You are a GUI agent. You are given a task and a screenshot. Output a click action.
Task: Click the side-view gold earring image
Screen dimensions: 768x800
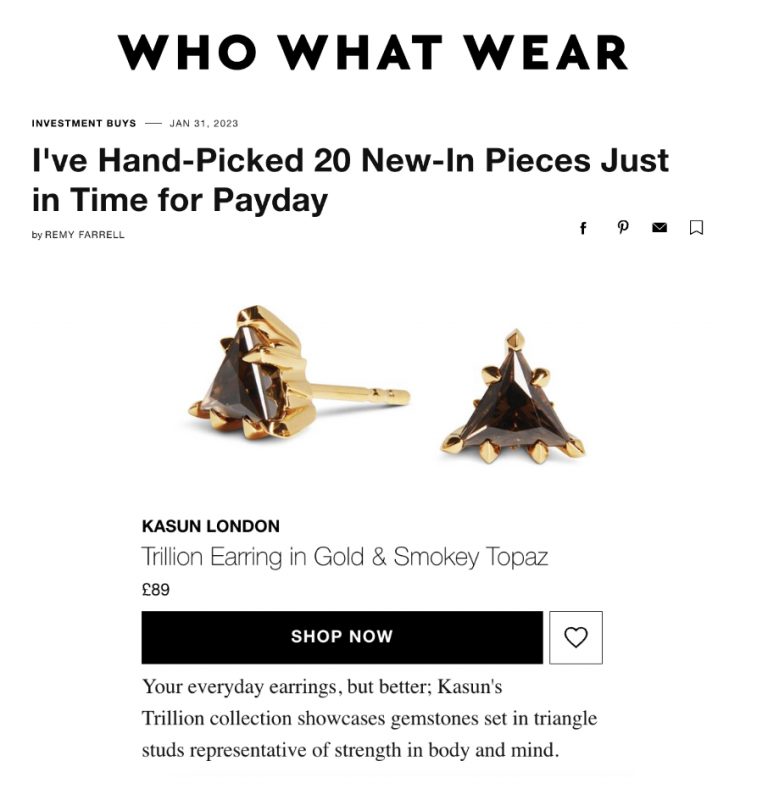(x=299, y=373)
